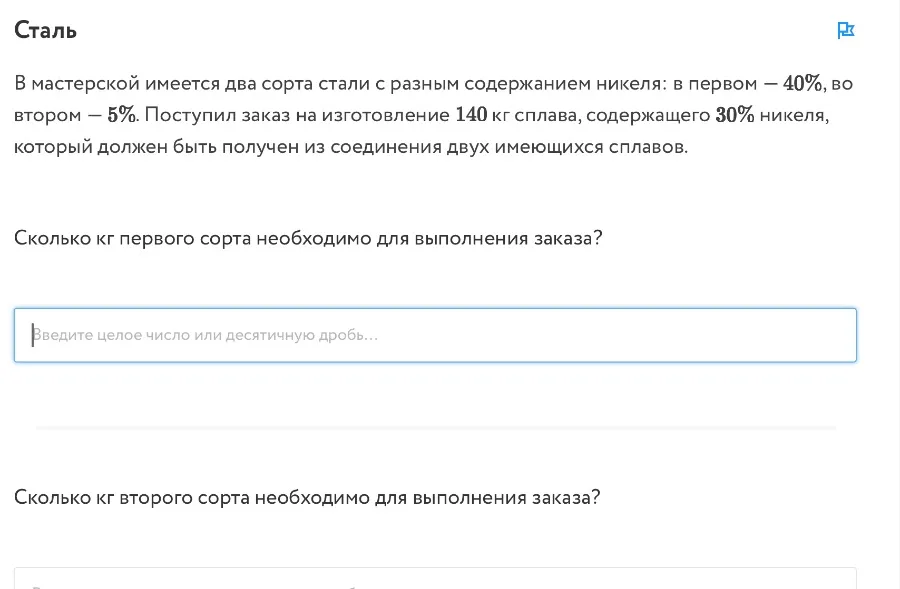Screen dimensions: 900x589
Task: Select the question about first-grade steel
Action: (308, 237)
